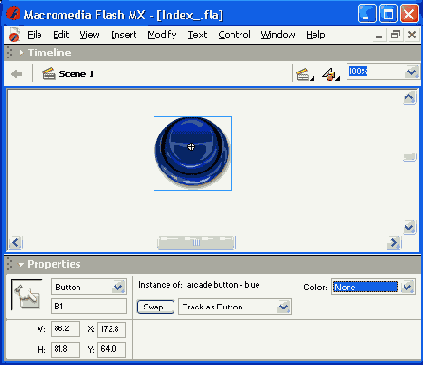
Task: Click the stage scroll up arrow
Action: coord(409,98)
